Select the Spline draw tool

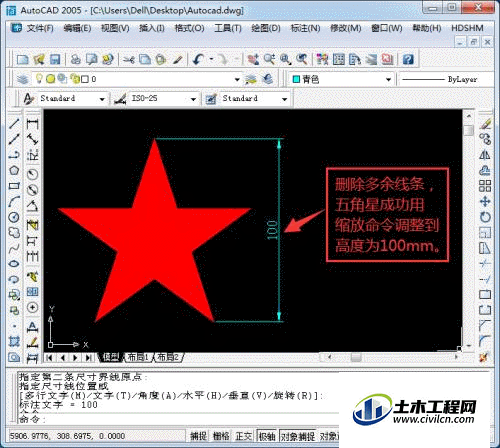coord(14,248)
